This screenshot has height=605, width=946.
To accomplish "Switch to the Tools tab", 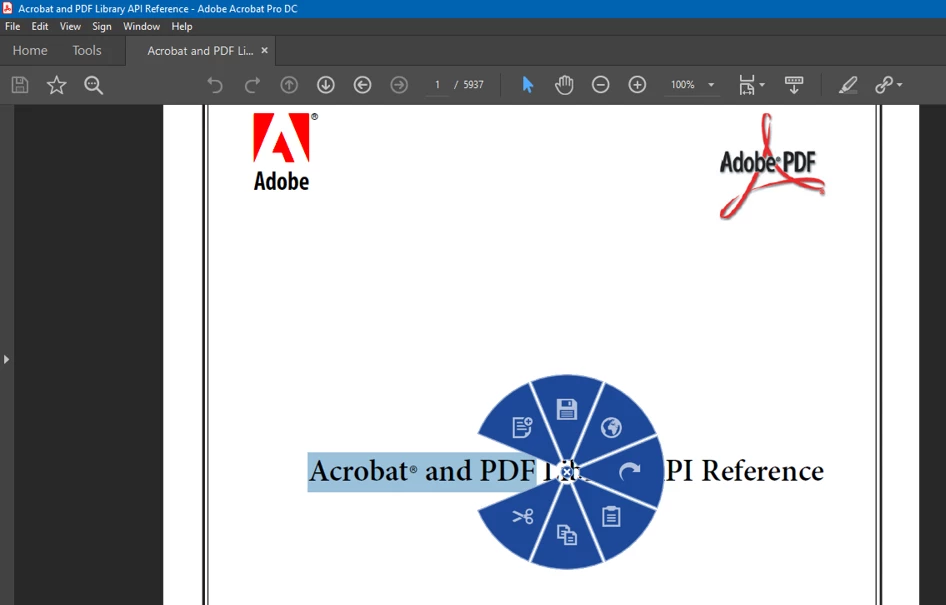I will pos(87,51).
